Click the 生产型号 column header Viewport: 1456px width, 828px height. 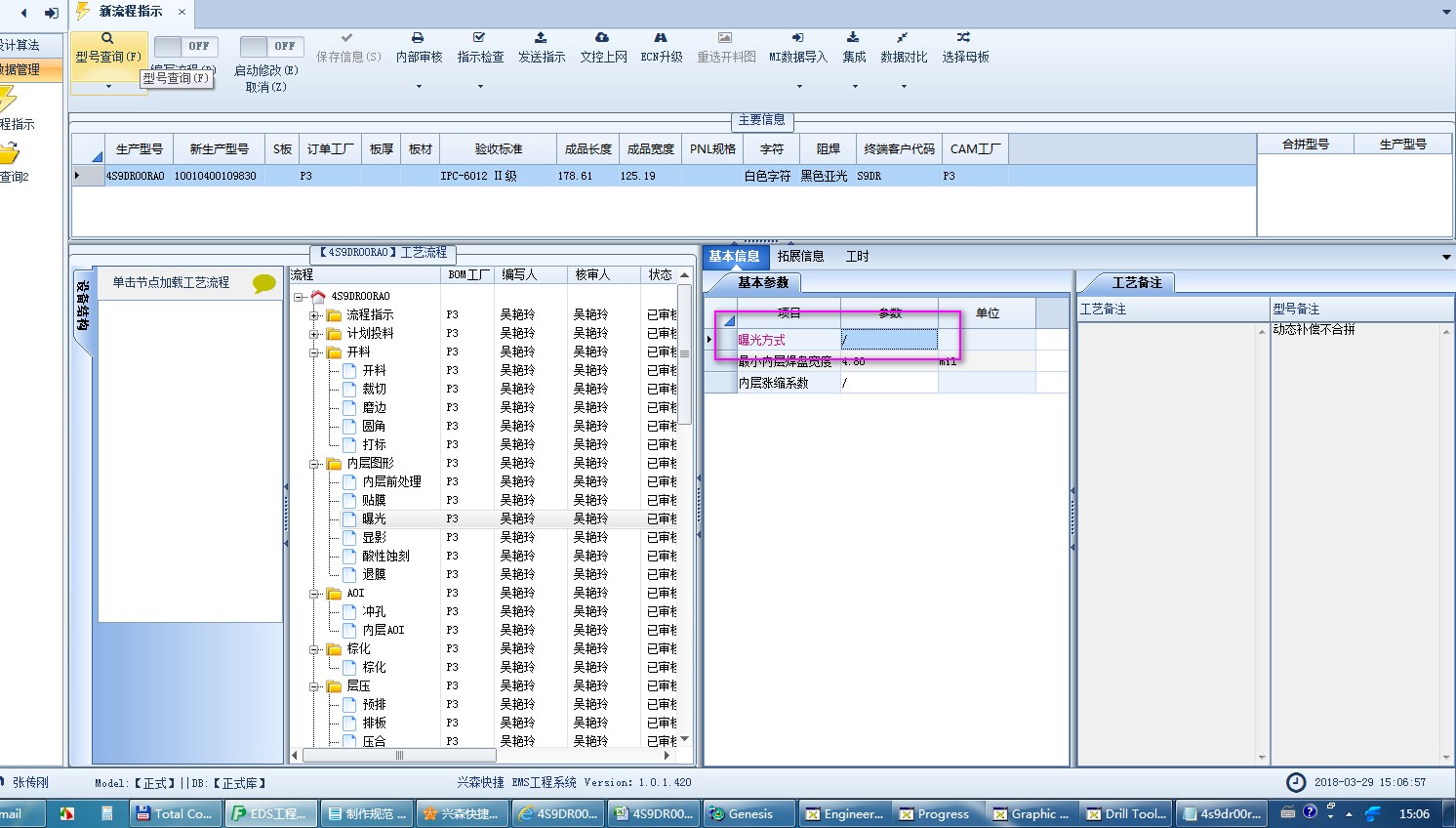click(140, 148)
